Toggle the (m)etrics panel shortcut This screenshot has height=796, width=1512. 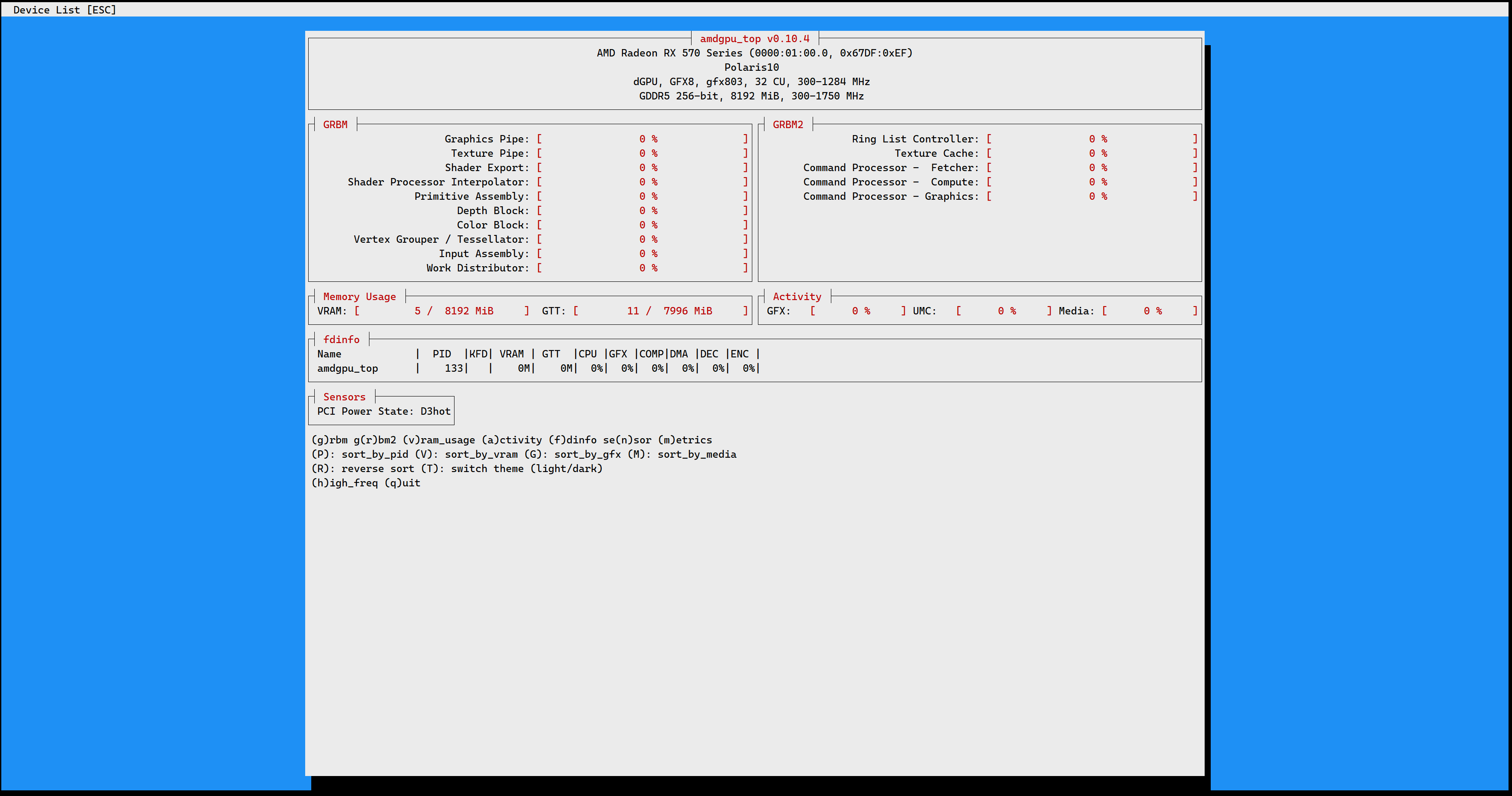(x=685, y=439)
